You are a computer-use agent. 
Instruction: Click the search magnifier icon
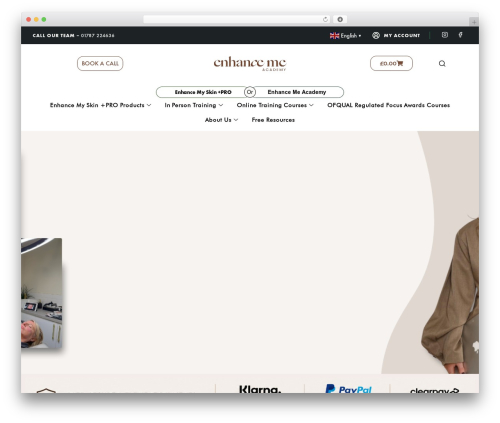coord(442,64)
